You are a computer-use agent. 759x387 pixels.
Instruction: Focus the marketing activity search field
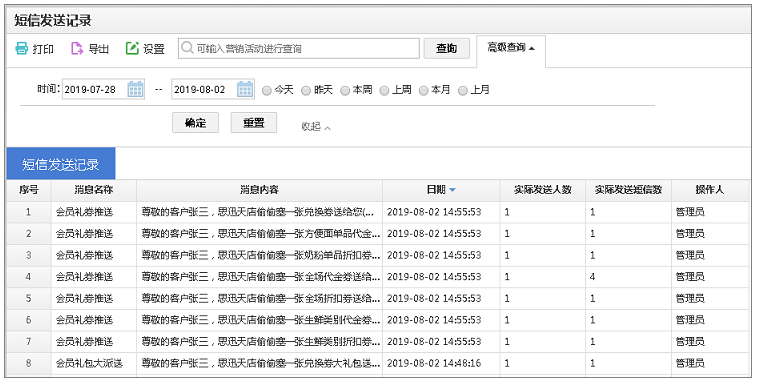pos(299,48)
